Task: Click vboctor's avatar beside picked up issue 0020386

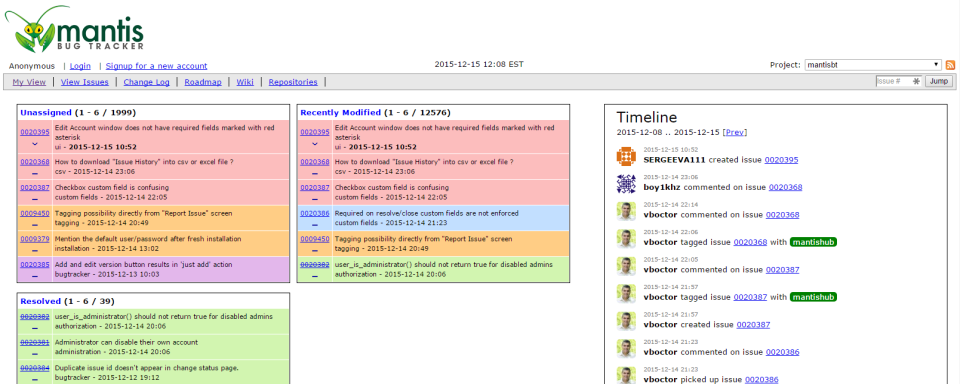Action: pyautogui.click(x=626, y=375)
